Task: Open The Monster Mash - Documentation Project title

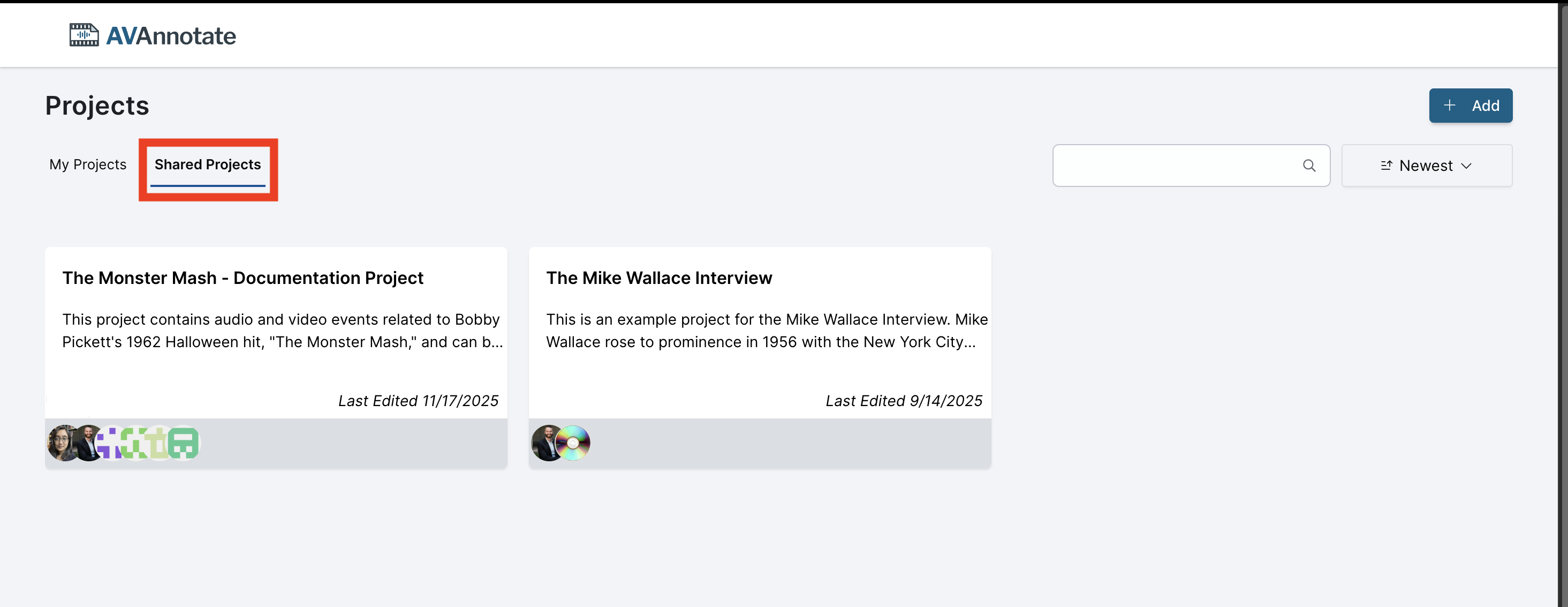Action: (243, 278)
